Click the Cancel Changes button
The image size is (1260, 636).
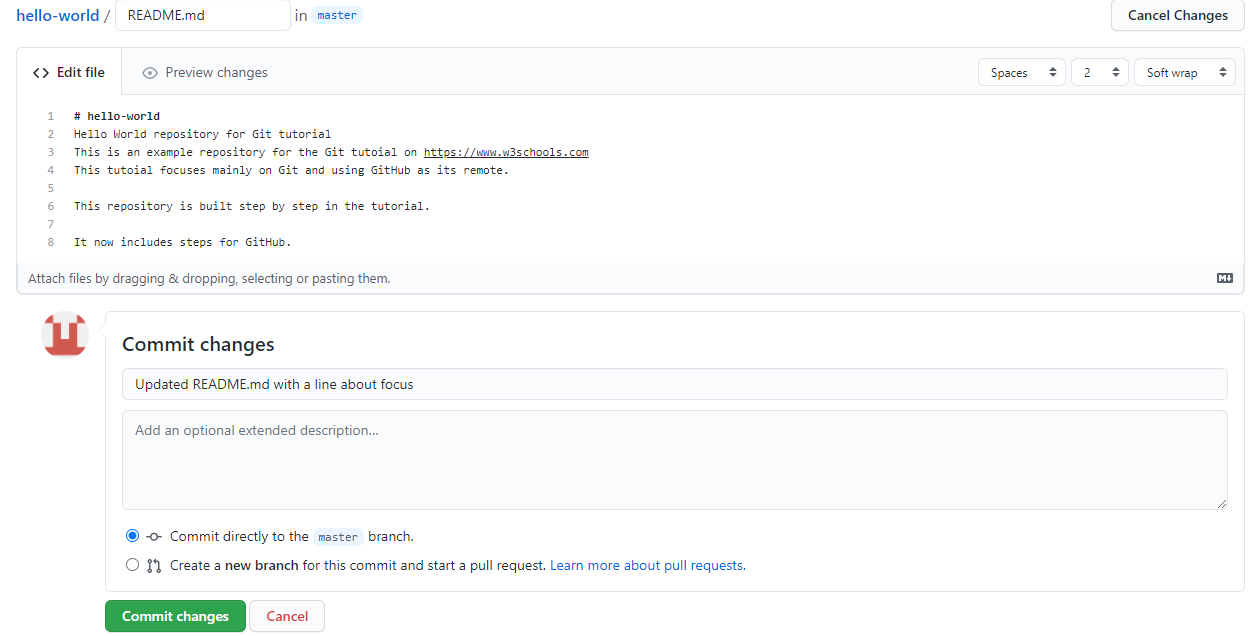1177,15
